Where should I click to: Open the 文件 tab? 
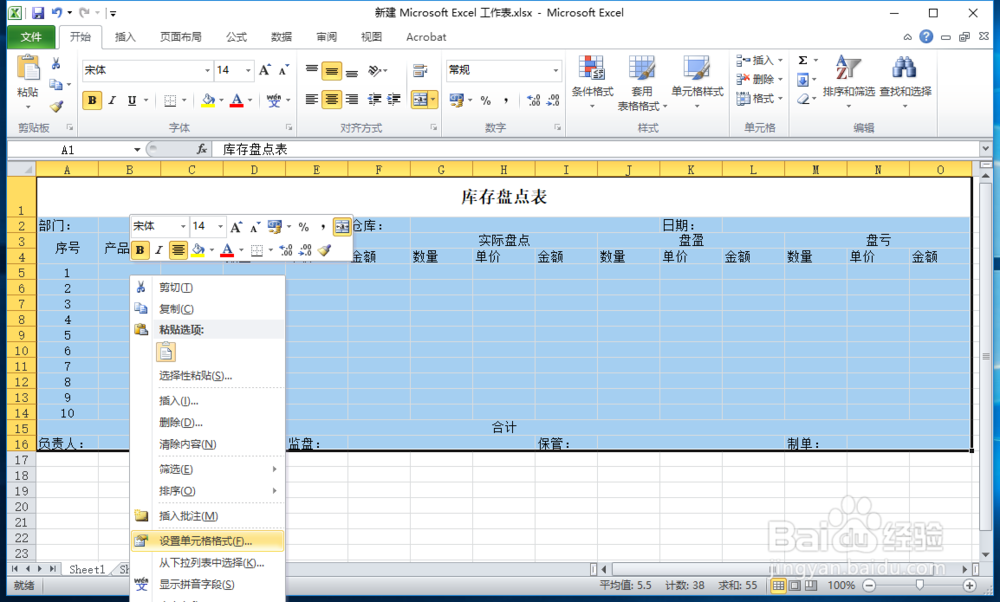[31, 37]
